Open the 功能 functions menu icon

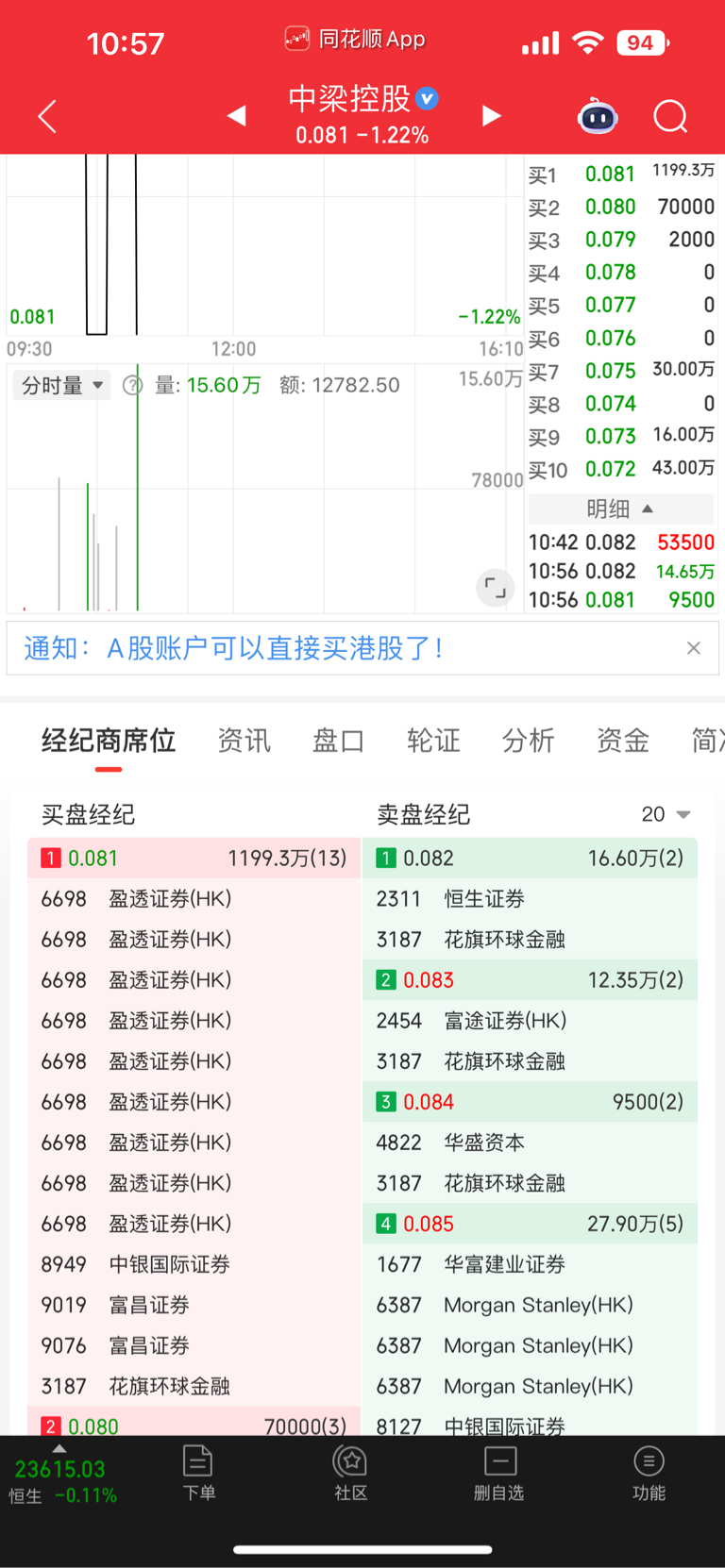click(x=649, y=1472)
